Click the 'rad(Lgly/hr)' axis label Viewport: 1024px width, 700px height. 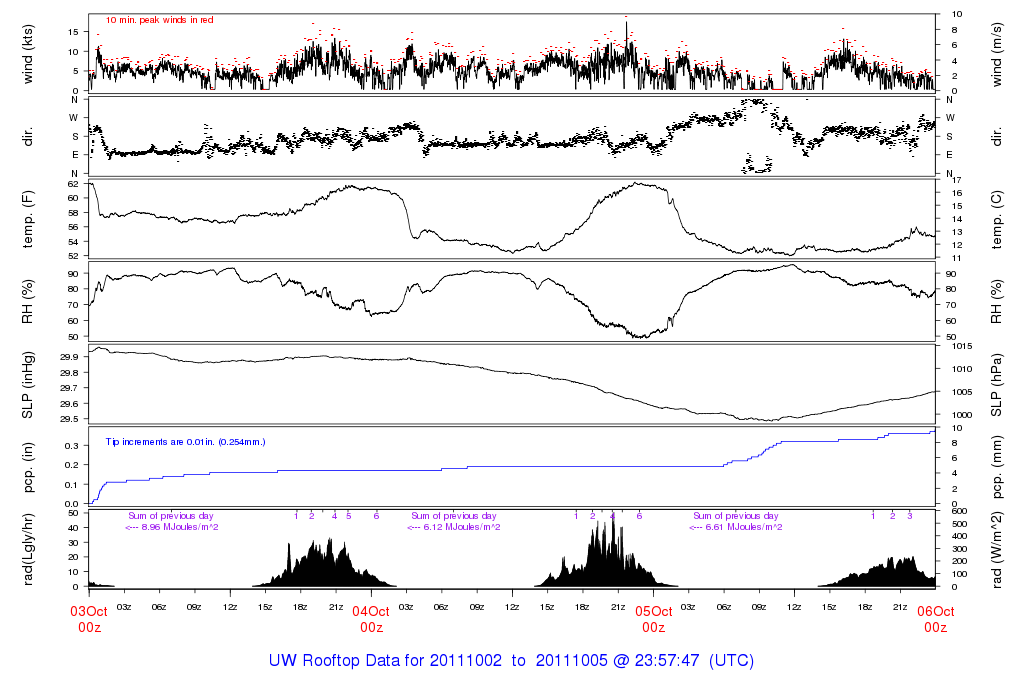[x=27, y=550]
